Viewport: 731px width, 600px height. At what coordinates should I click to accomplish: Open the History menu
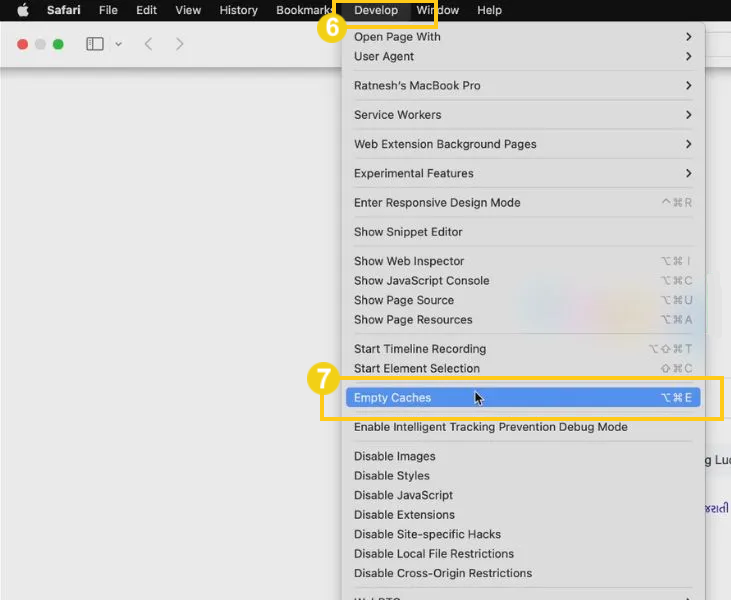click(x=238, y=10)
